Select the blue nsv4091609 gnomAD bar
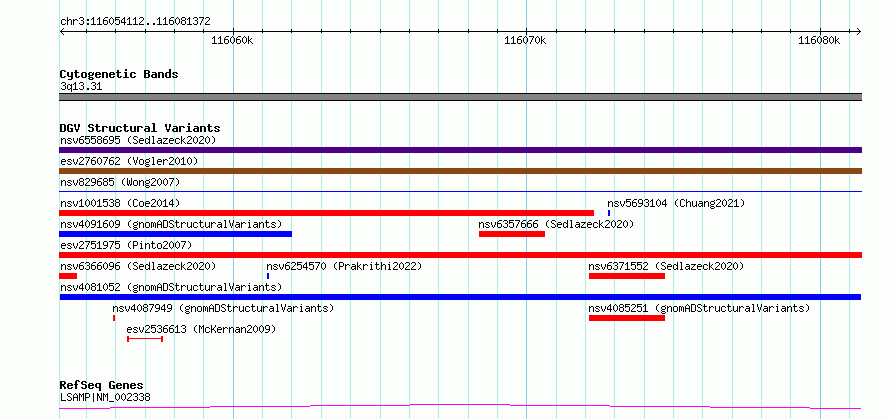The width and height of the screenshot is (890, 419). pos(175,234)
